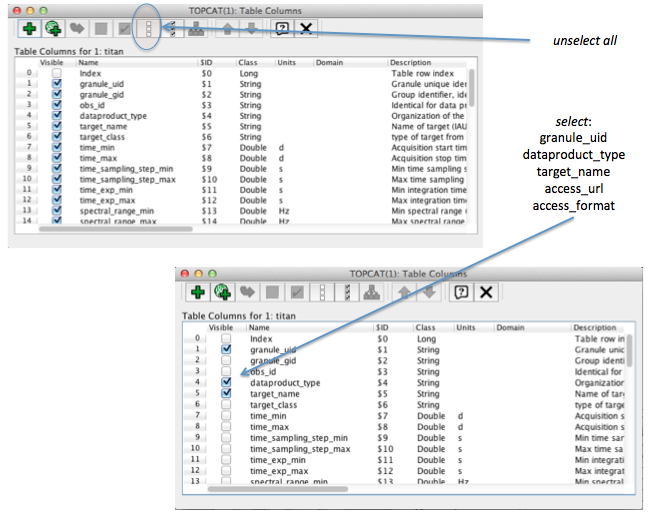Uncheck the checked target_class Visible checkbox

tap(57, 136)
